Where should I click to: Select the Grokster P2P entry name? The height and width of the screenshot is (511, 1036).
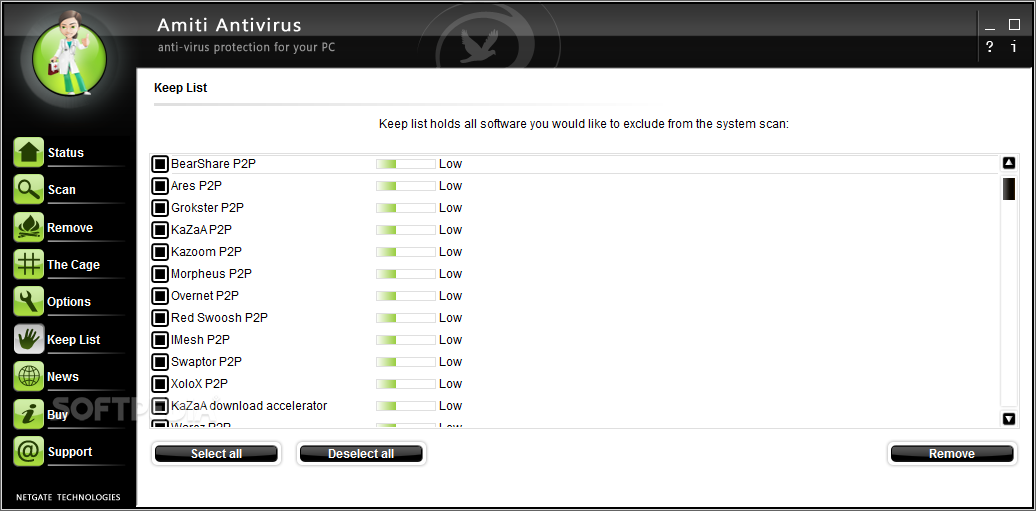coord(207,208)
